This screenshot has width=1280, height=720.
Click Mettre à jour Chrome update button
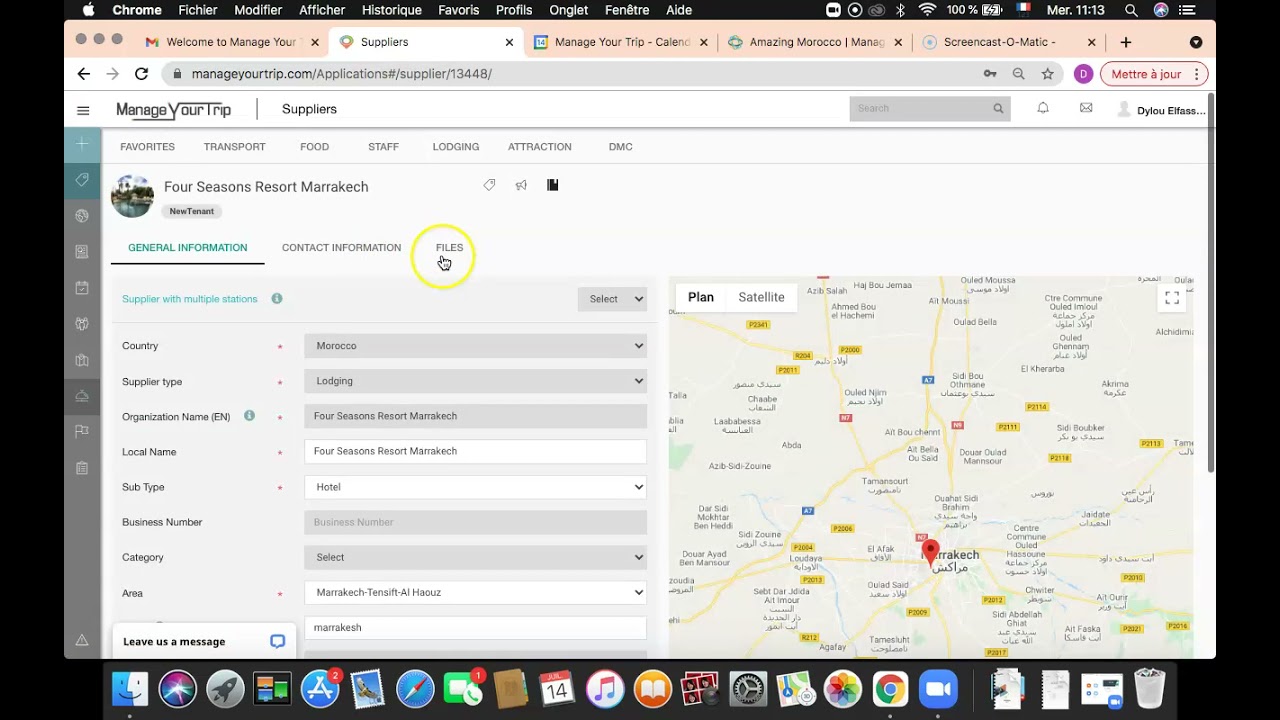[1154, 74]
